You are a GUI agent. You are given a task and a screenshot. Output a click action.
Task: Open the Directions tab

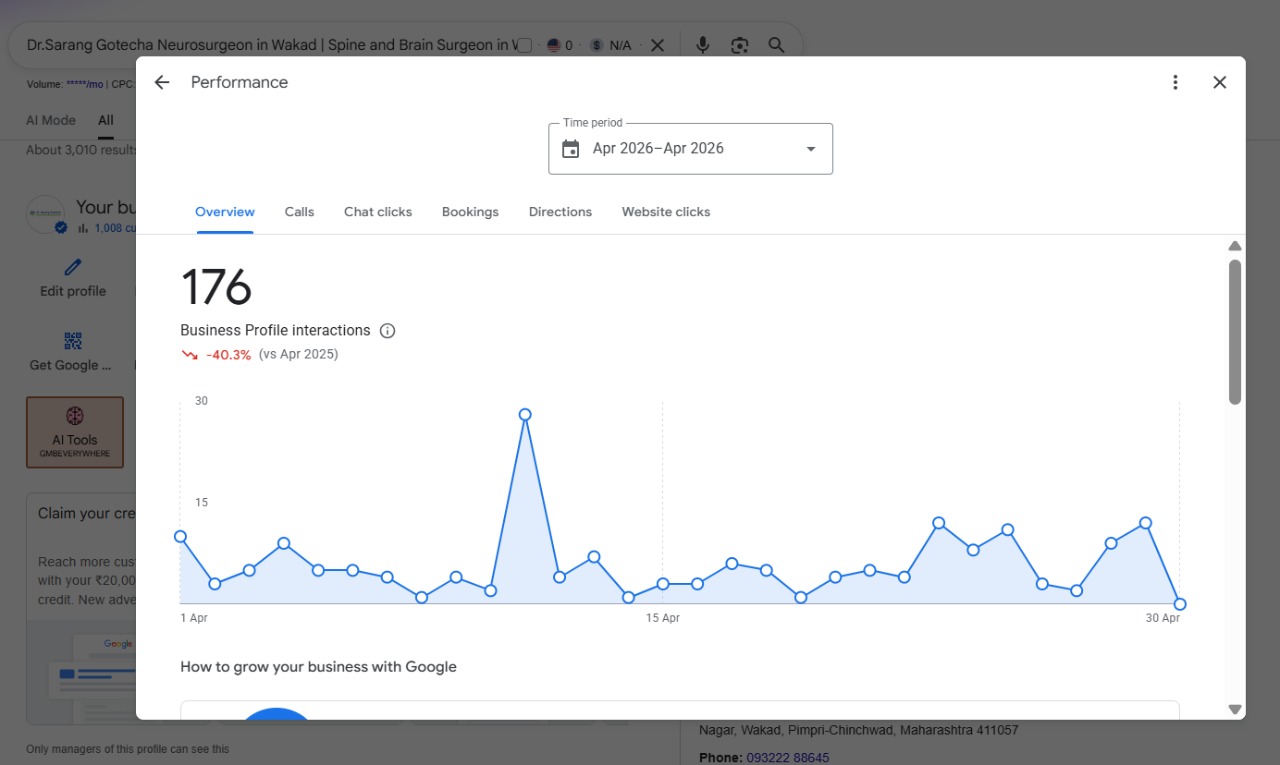point(560,212)
